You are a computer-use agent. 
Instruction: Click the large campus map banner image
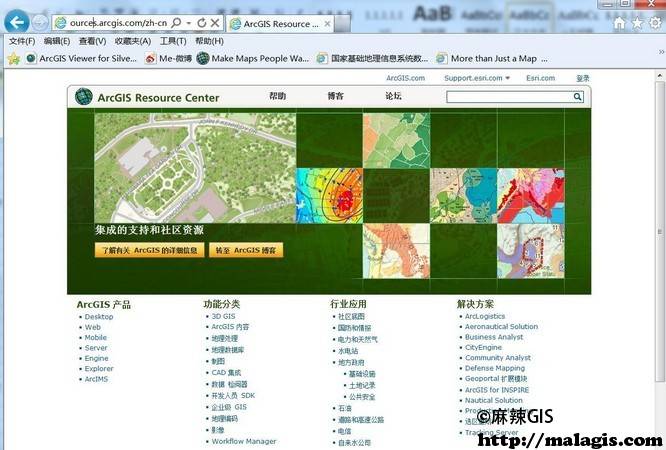pos(195,168)
